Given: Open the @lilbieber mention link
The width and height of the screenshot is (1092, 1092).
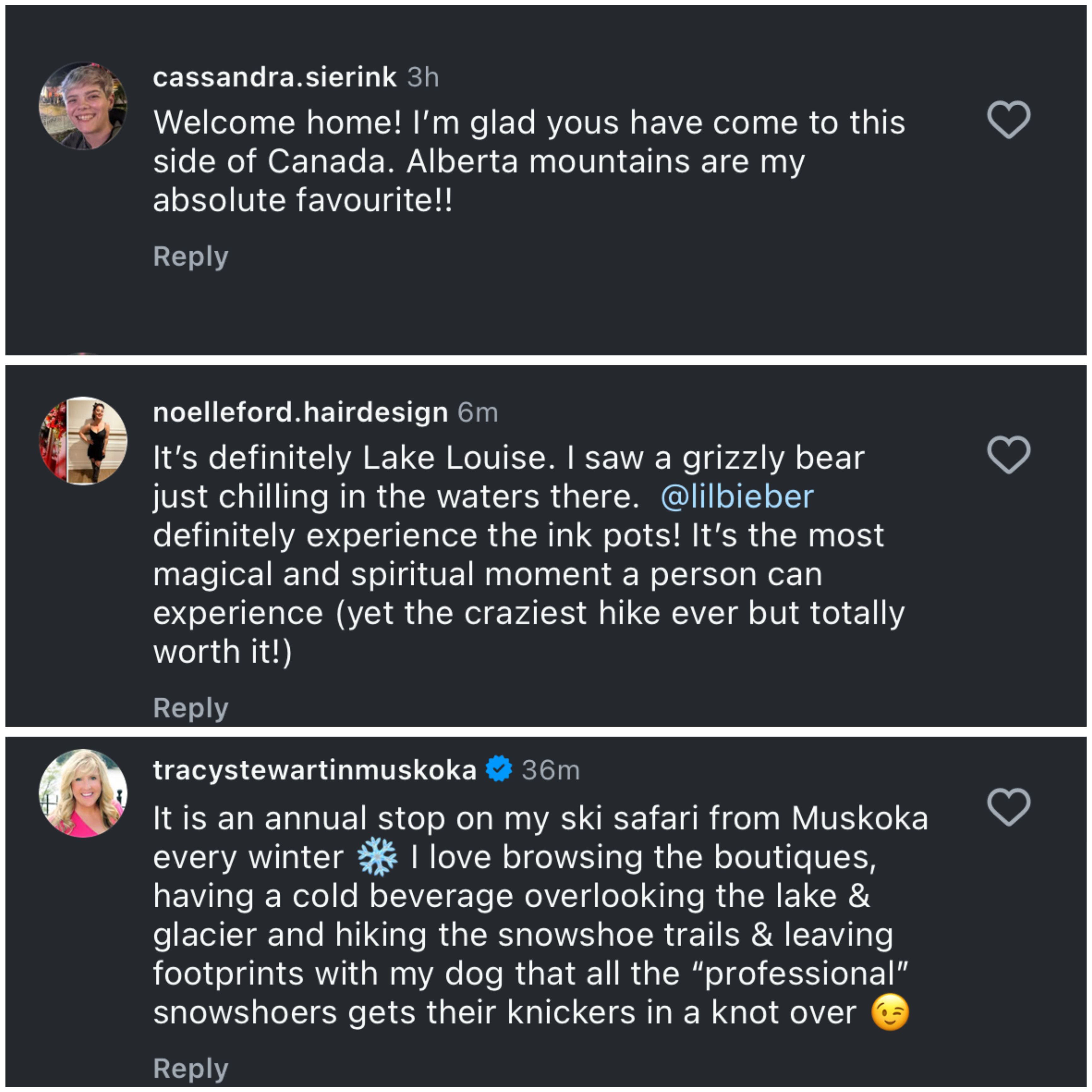Looking at the screenshot, I should (736, 497).
